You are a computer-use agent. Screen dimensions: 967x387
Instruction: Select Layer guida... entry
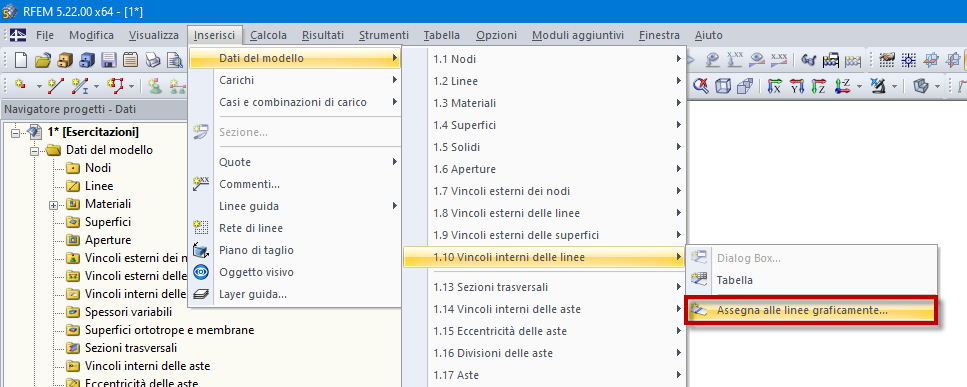(295, 294)
